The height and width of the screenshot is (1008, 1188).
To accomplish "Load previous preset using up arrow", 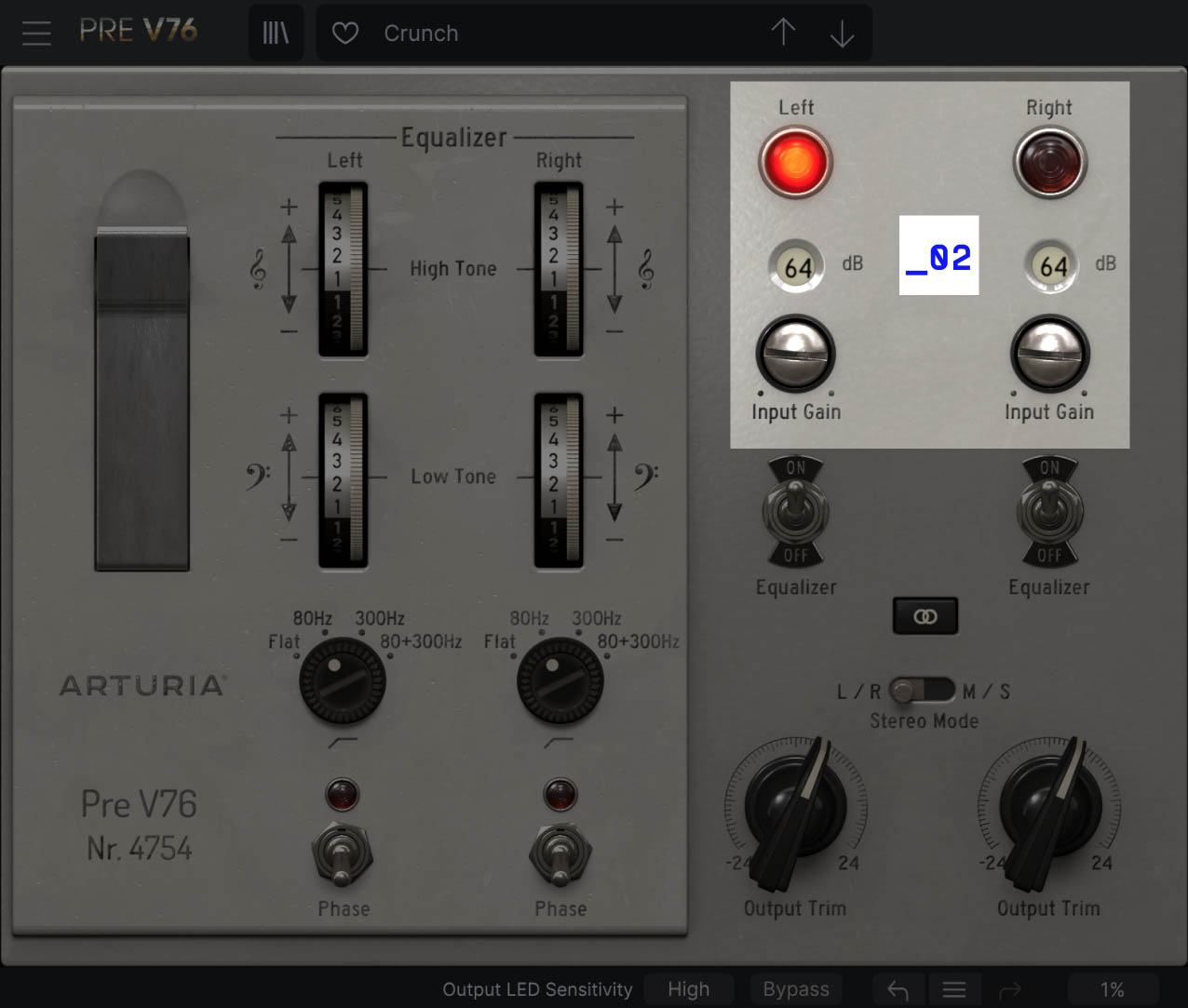I will (x=783, y=33).
